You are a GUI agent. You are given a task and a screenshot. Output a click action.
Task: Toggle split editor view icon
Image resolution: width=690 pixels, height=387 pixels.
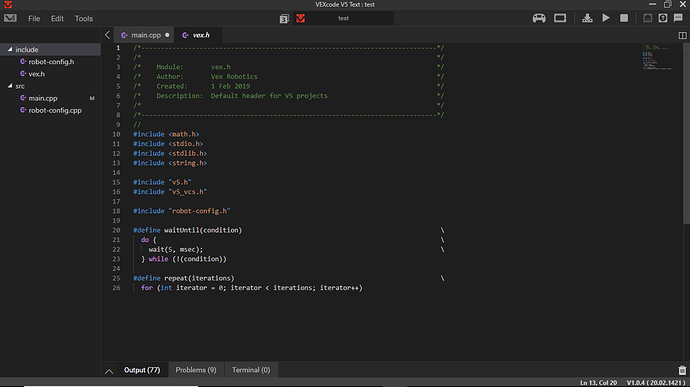pyautogui.click(x=682, y=35)
